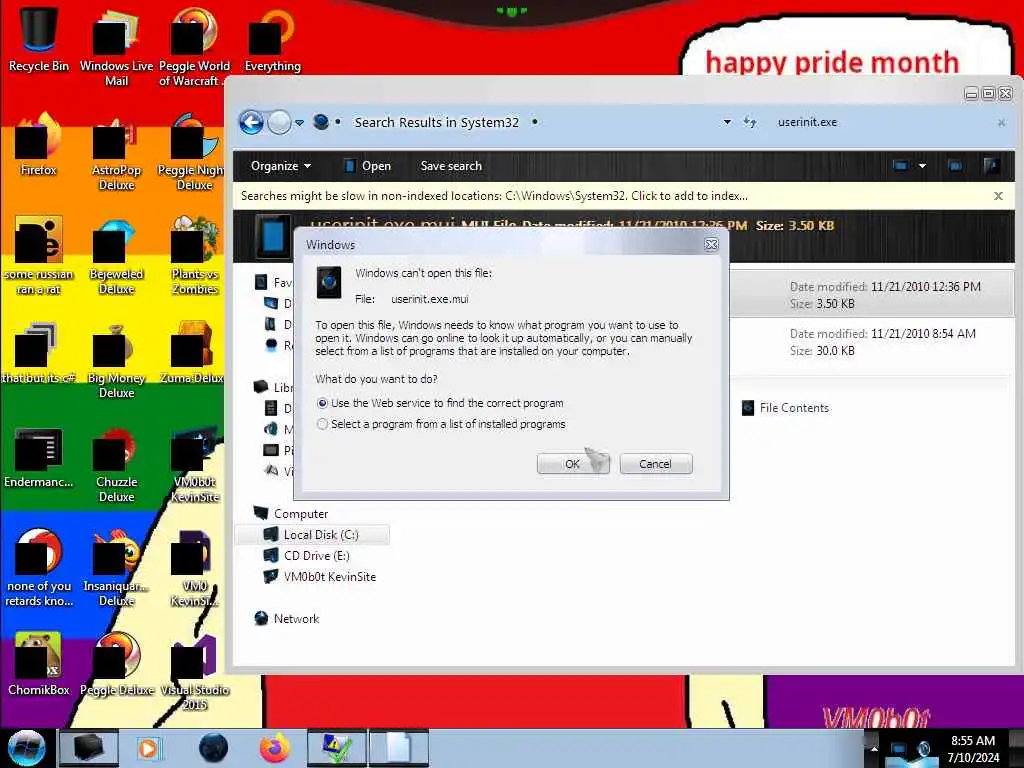Click the Open toolbar button

(368, 166)
